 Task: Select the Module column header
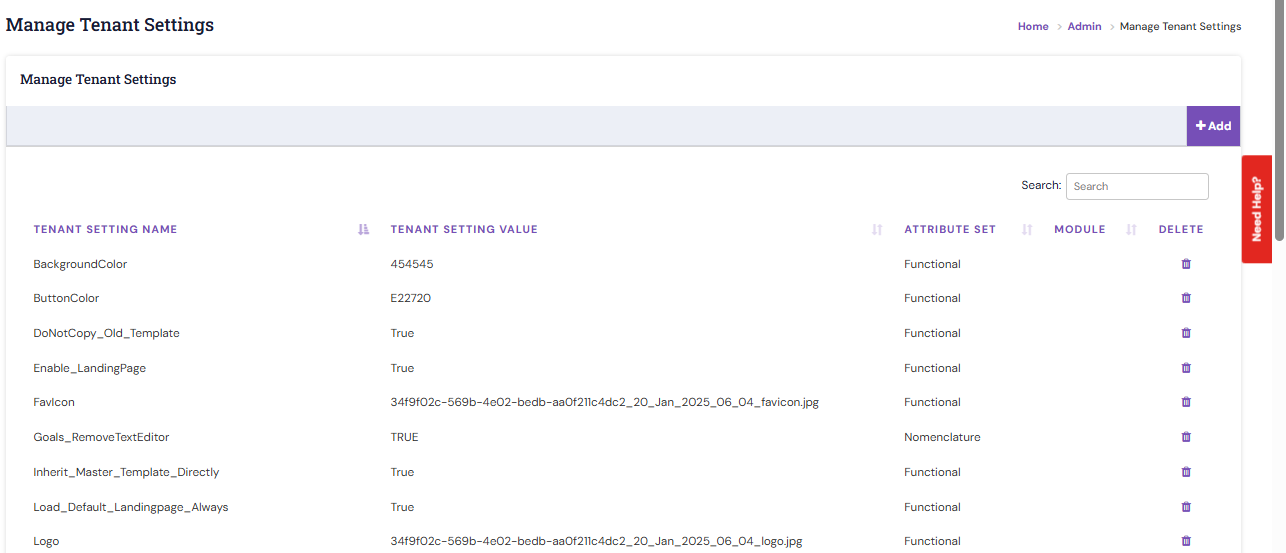[x=1080, y=229]
